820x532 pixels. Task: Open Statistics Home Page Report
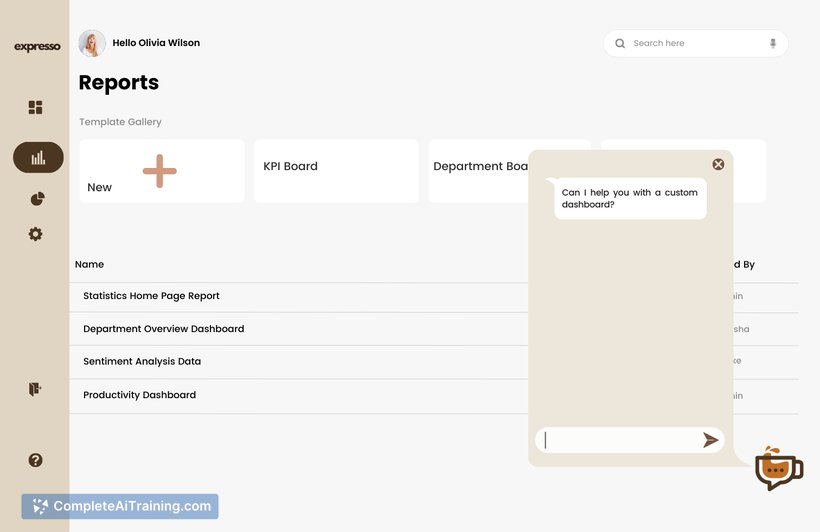coord(151,296)
